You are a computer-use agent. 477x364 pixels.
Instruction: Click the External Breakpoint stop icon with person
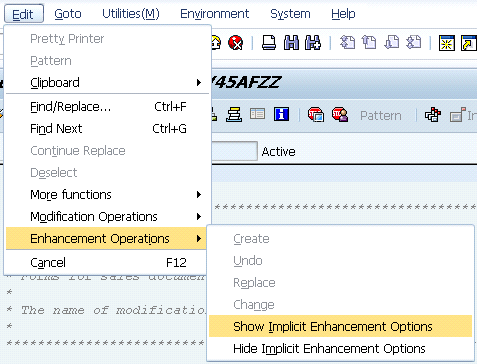click(x=340, y=114)
